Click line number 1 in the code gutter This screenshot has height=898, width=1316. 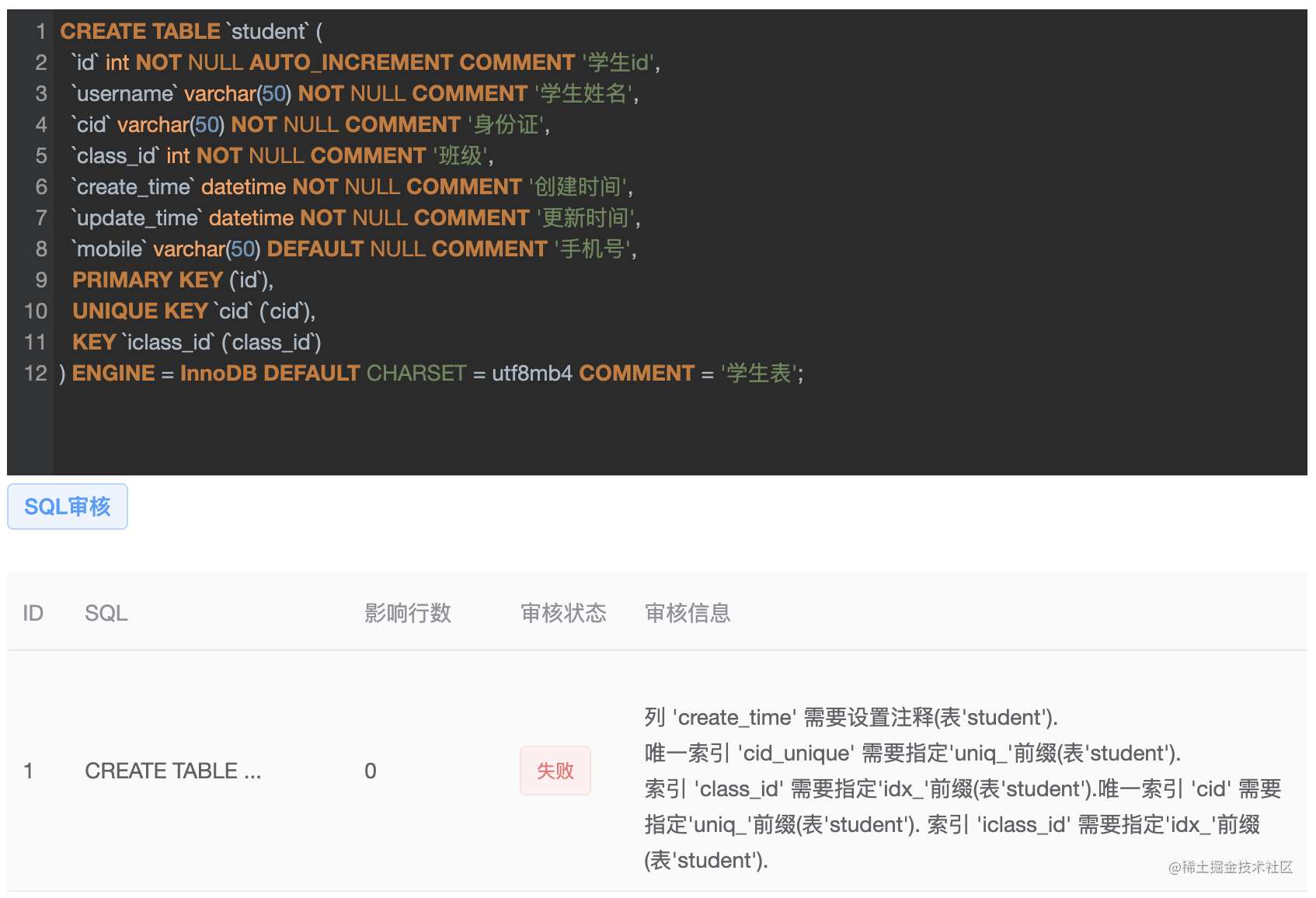(40, 31)
